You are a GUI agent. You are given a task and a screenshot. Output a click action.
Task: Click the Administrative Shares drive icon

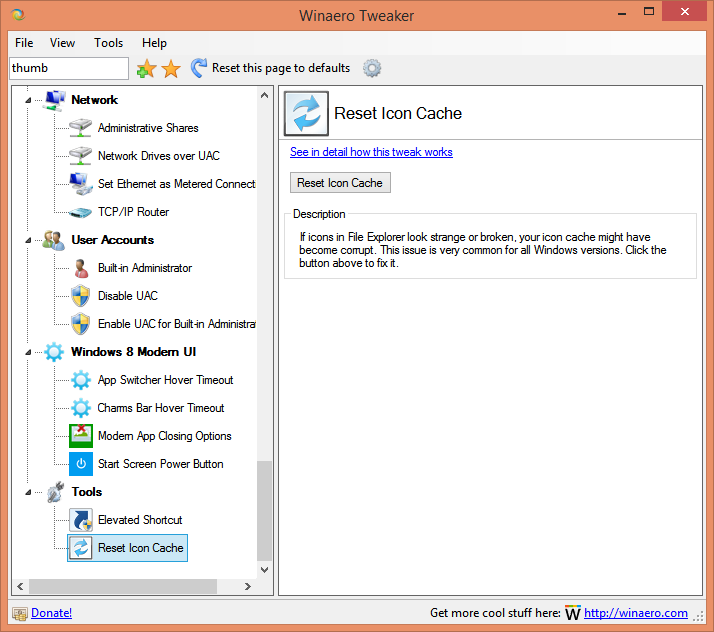pyautogui.click(x=81, y=128)
